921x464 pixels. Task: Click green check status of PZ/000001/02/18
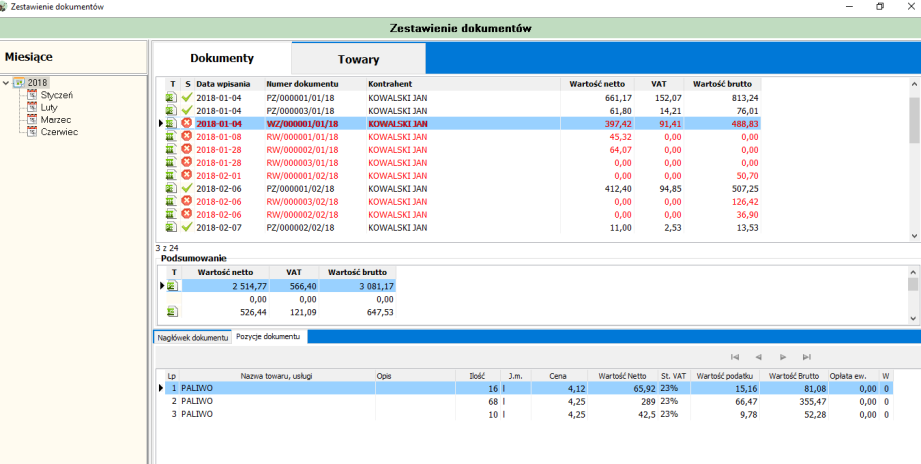[x=187, y=189]
